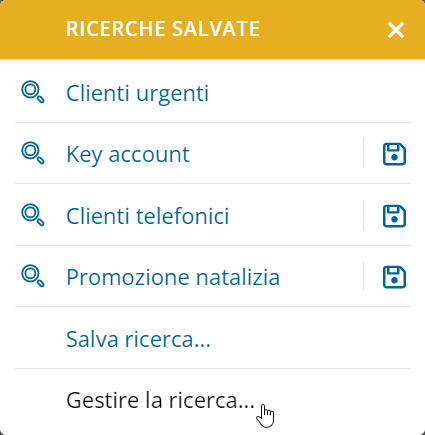Run the Promozione natalizia saved search
This screenshot has width=425, height=435.
click(173, 277)
